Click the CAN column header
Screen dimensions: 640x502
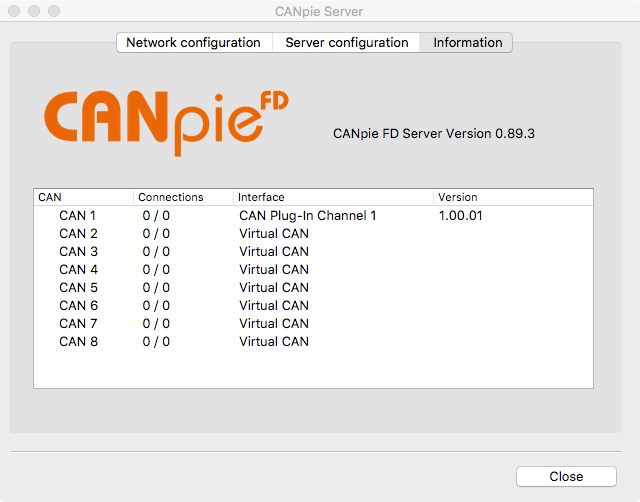click(x=84, y=197)
